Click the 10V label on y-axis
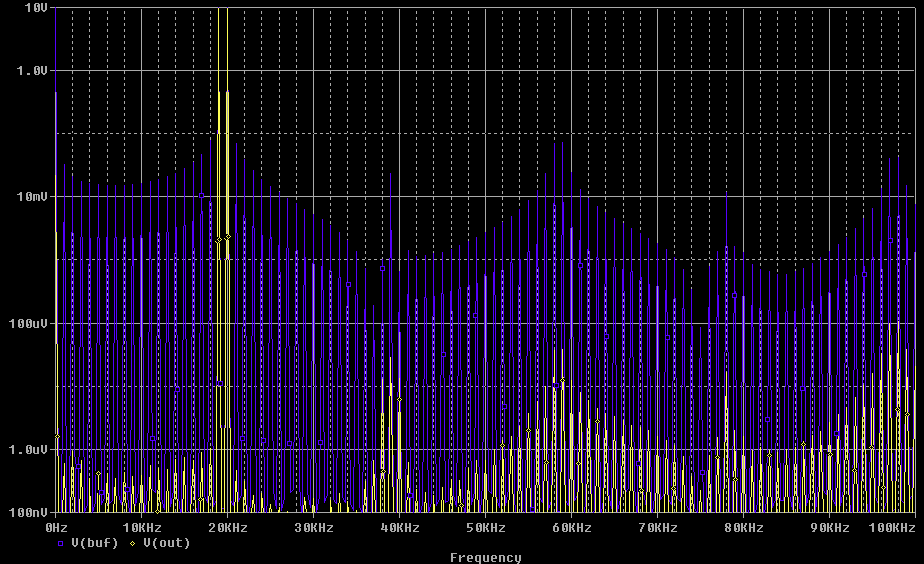 (x=36, y=8)
